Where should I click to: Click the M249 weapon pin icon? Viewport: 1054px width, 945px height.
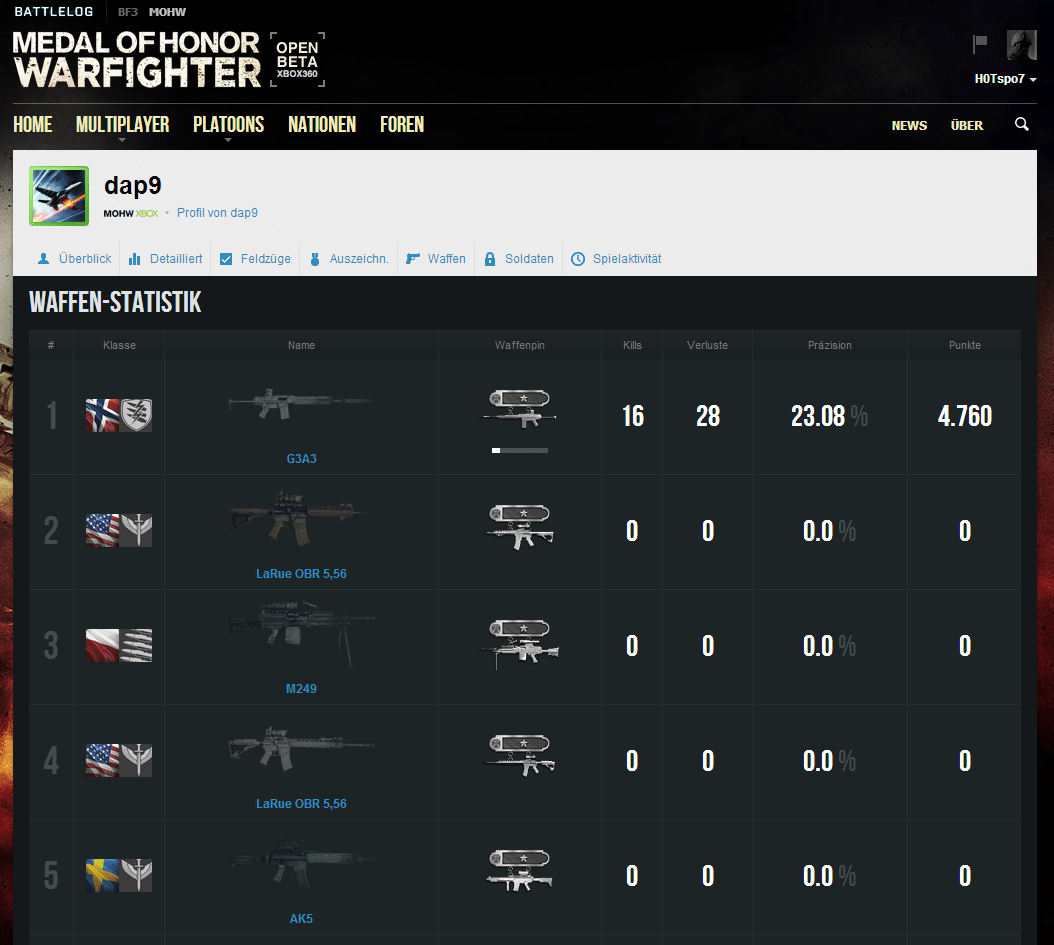coord(520,644)
